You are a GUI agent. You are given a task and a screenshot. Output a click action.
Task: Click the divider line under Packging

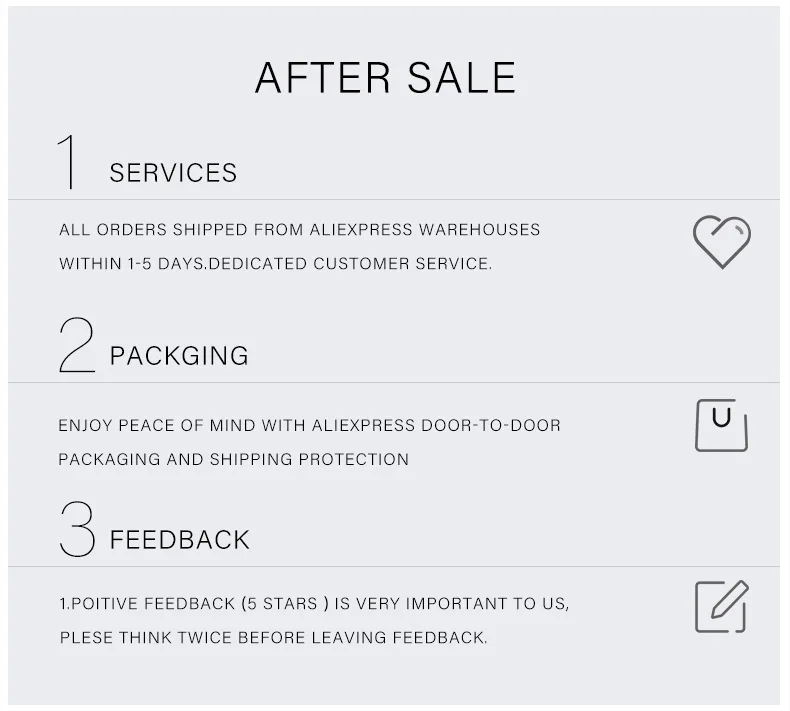tap(394, 383)
